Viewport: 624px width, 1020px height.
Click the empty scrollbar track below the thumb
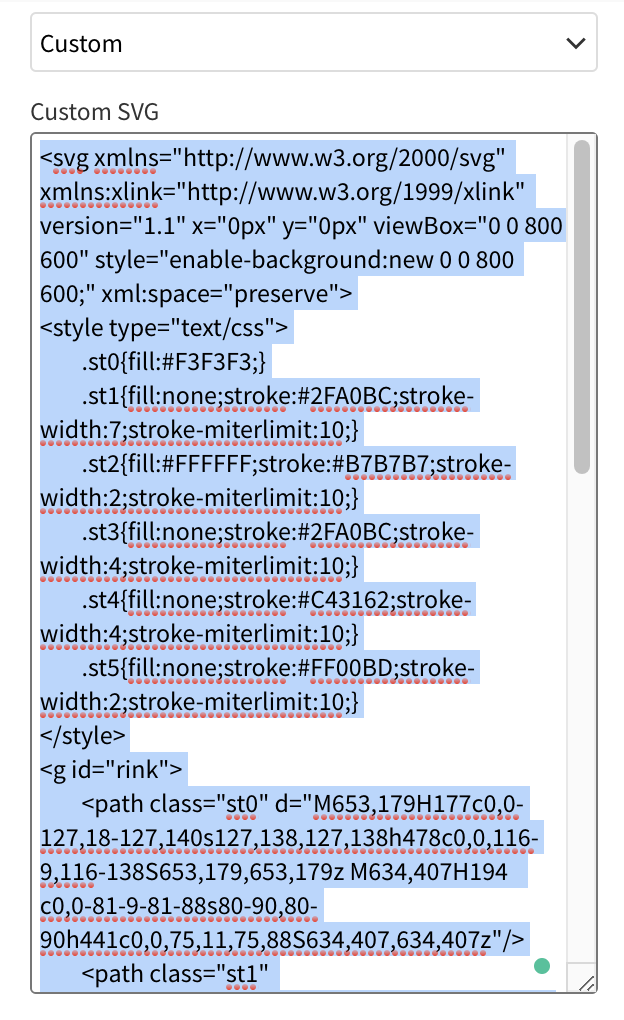coord(582,700)
